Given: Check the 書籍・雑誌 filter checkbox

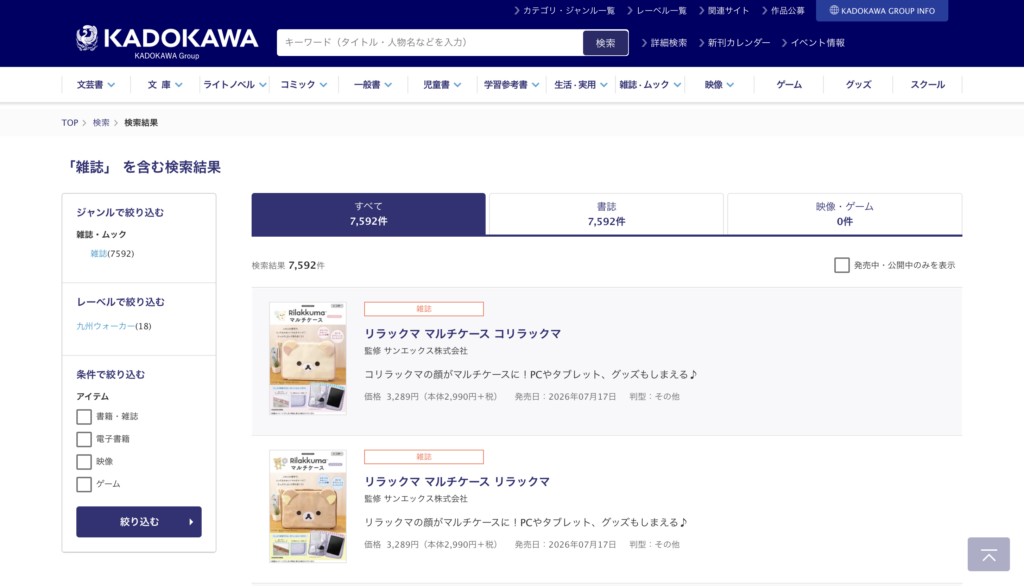Looking at the screenshot, I should coord(84,417).
